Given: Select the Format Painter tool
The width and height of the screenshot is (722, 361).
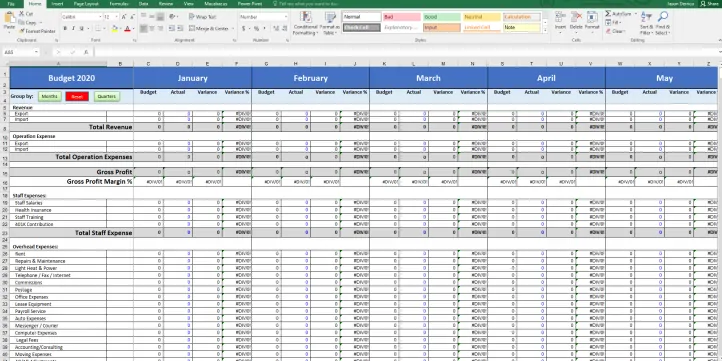Looking at the screenshot, I should (x=37, y=31).
